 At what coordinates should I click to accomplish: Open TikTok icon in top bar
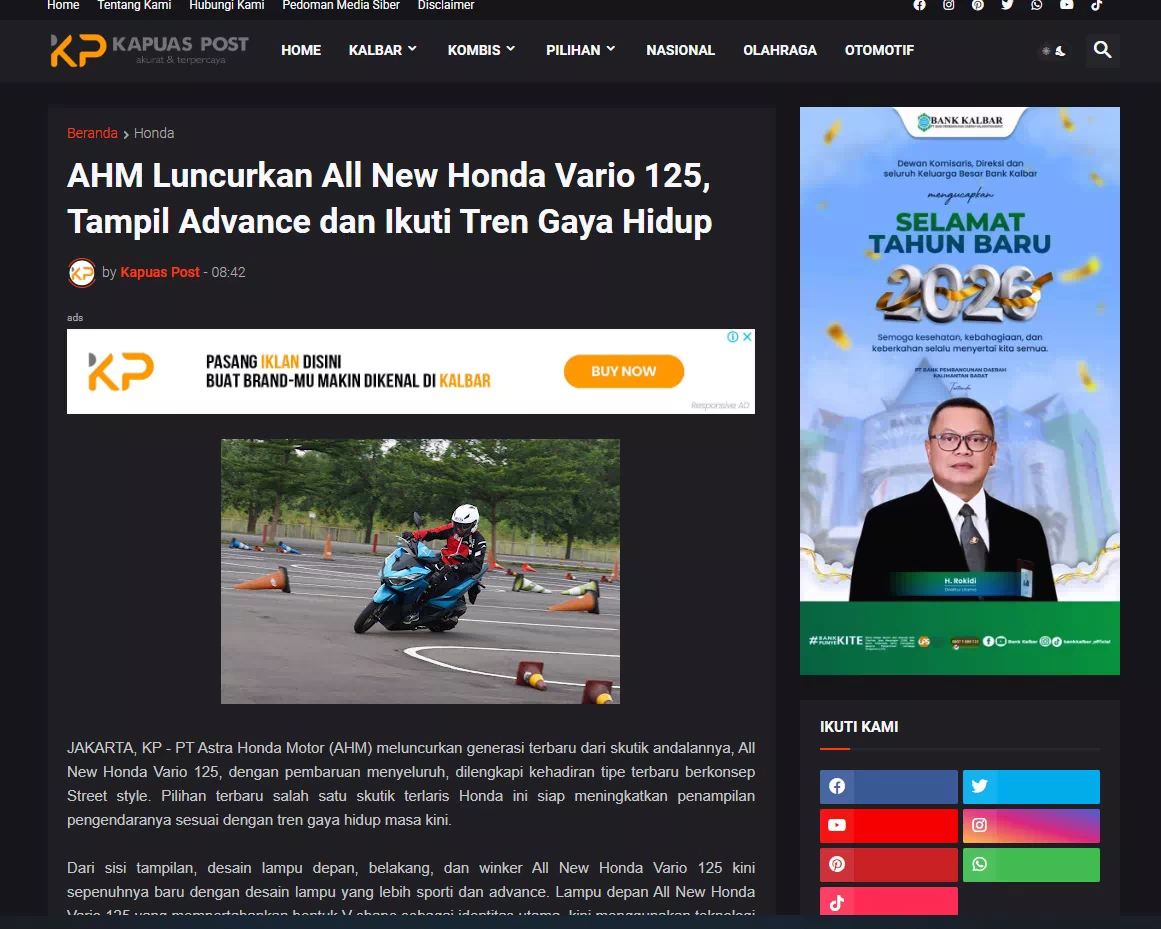click(1096, 5)
